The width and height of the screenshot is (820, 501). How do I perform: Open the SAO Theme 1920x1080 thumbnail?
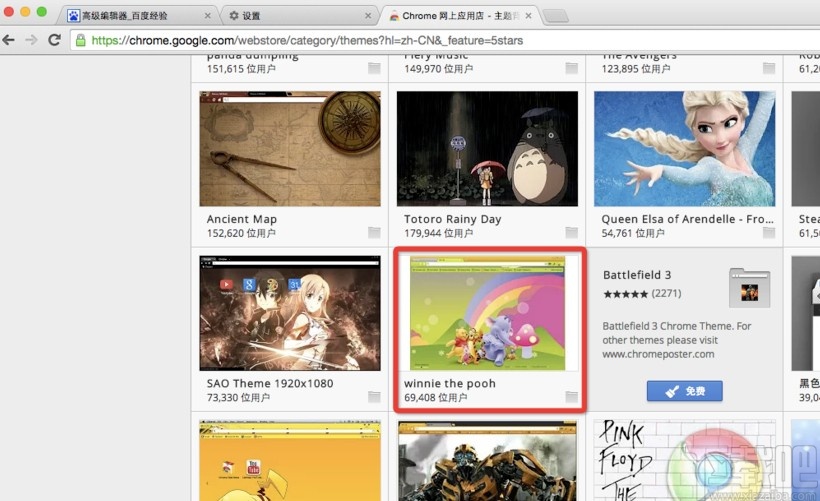click(x=290, y=313)
